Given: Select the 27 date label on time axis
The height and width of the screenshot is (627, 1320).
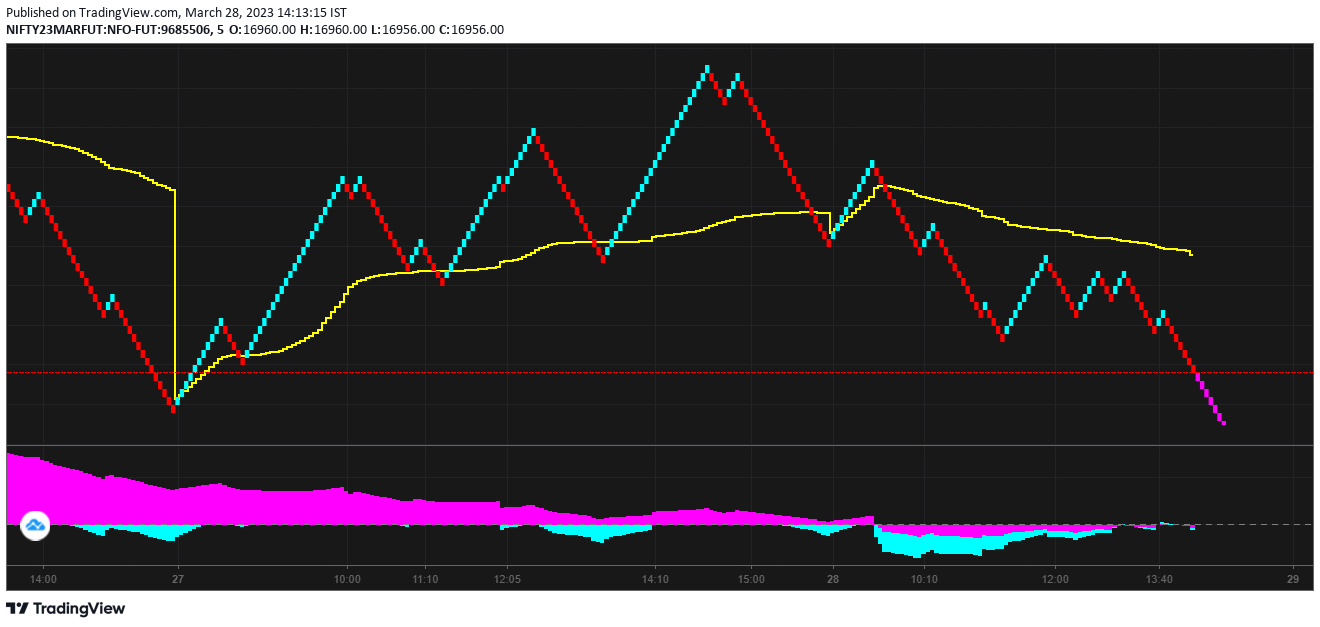Looking at the screenshot, I should [177, 579].
